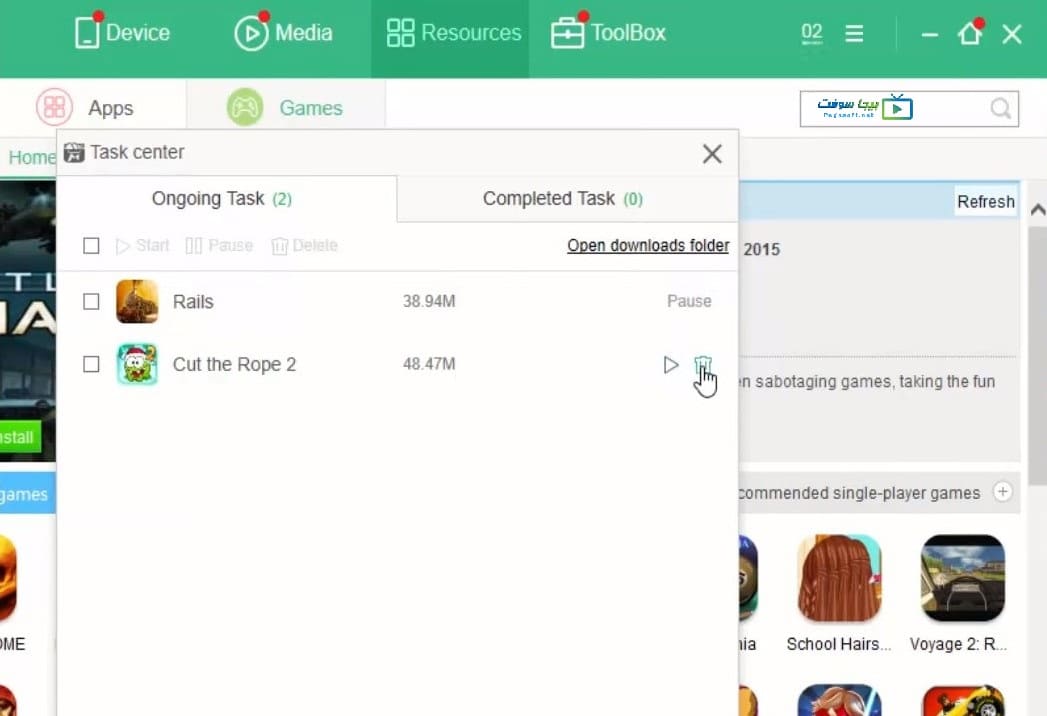Select the Apps category
The width and height of the screenshot is (1047, 716).
[x=93, y=107]
